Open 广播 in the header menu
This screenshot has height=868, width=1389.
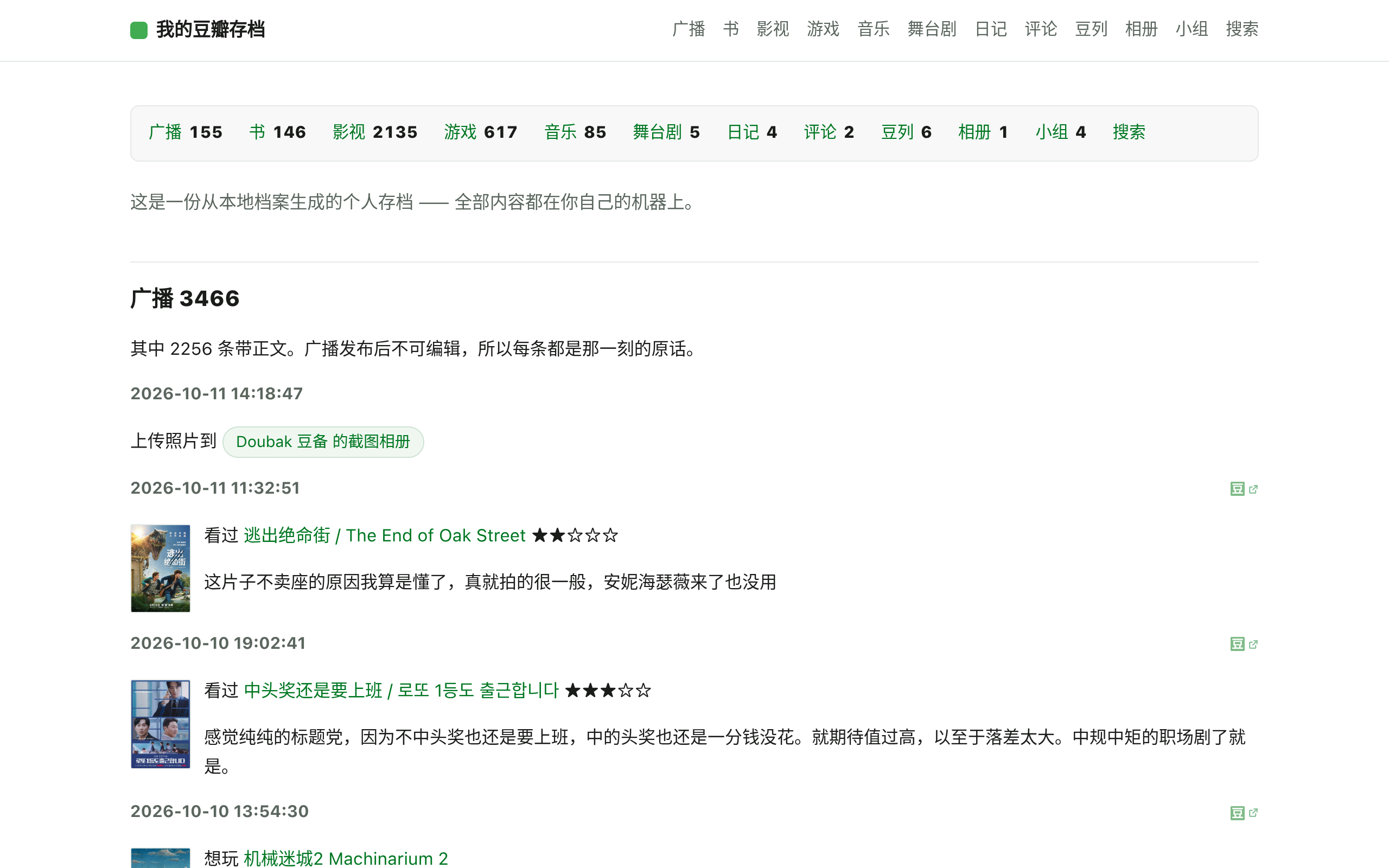688,29
